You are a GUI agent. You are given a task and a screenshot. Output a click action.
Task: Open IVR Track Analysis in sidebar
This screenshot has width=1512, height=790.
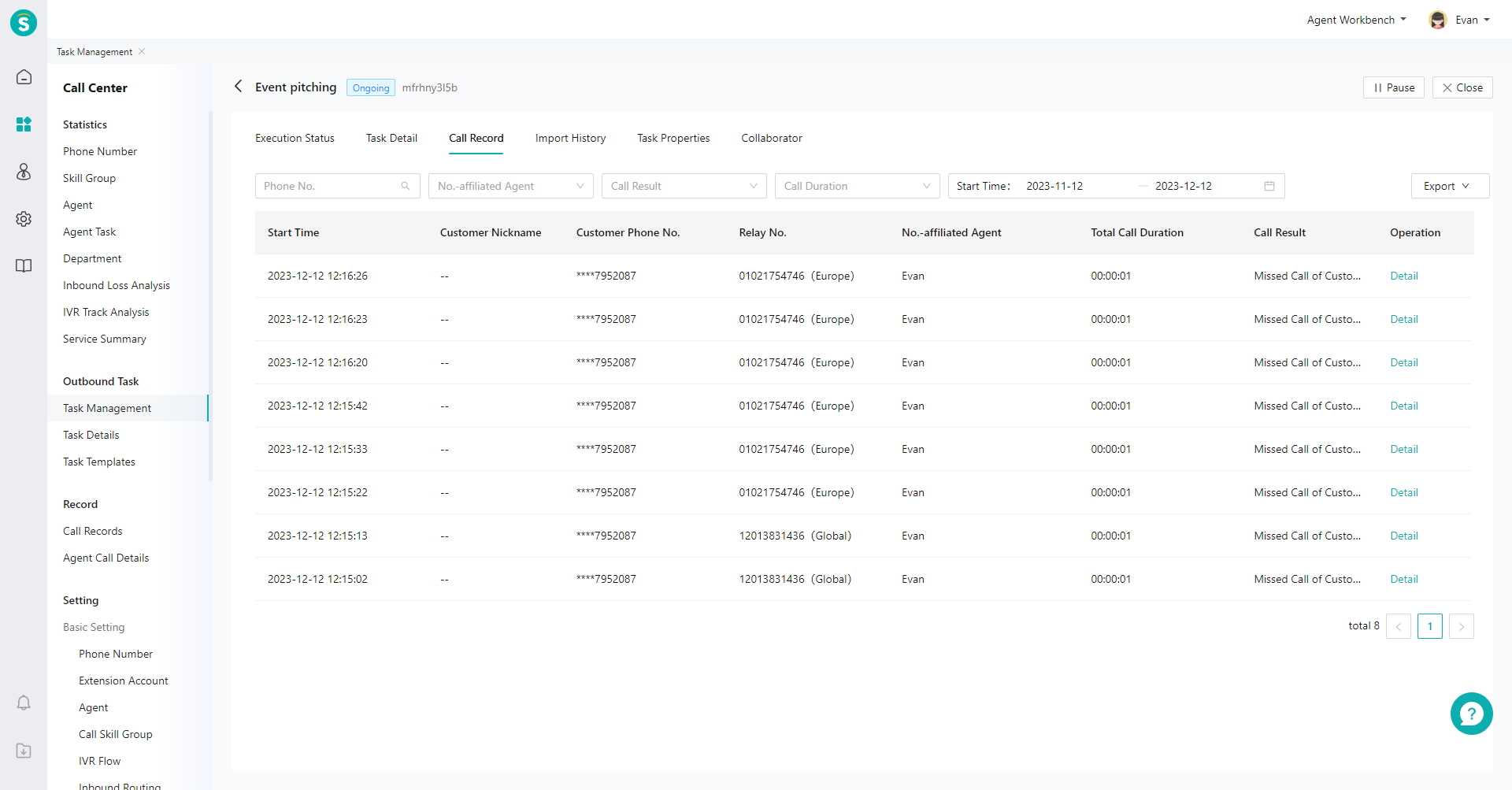click(106, 312)
